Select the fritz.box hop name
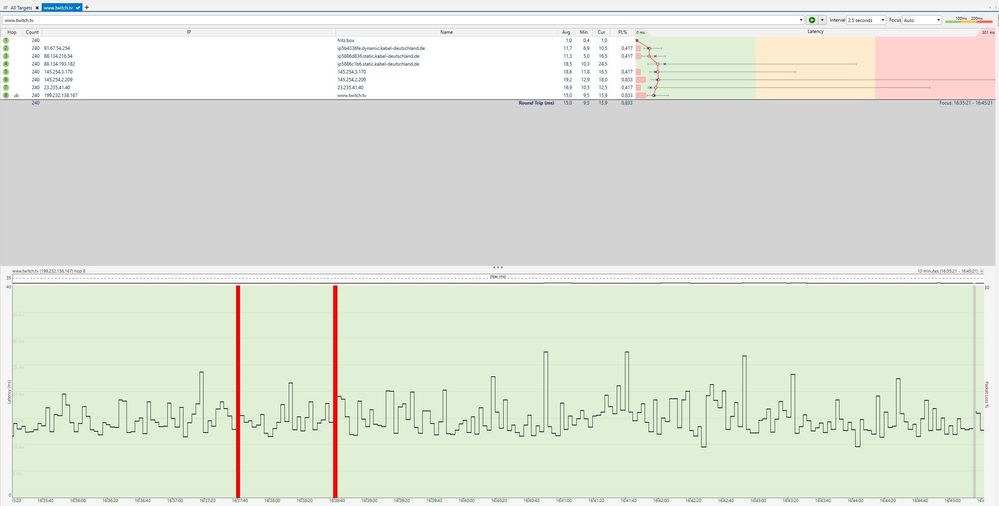 (x=346, y=40)
